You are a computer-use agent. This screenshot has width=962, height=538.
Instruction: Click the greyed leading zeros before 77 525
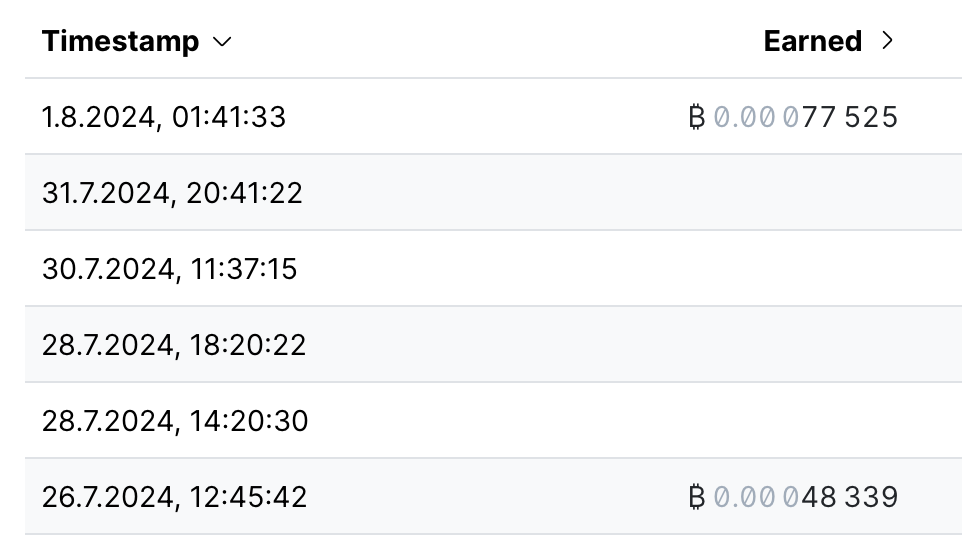(756, 117)
